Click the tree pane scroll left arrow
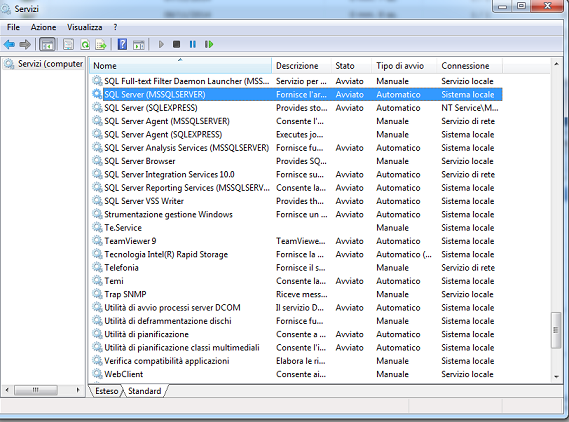Screen dimensions: 569x422 (x=7, y=390)
